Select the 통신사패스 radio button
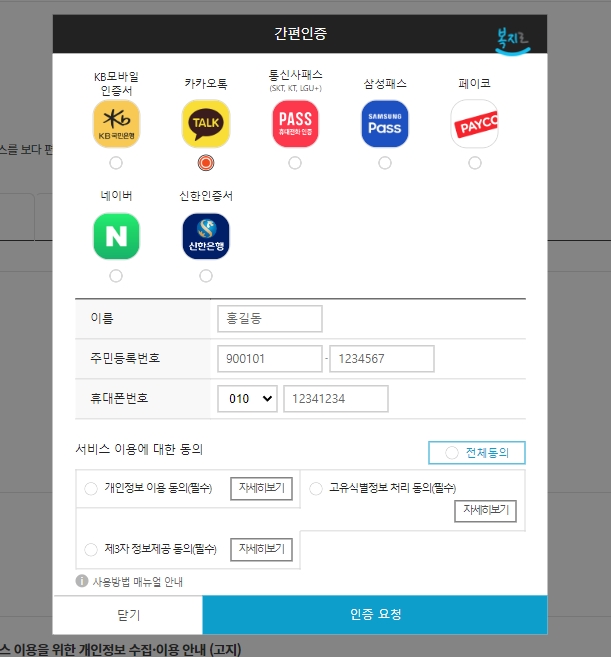Screen dimensions: 611x657 point(295,163)
